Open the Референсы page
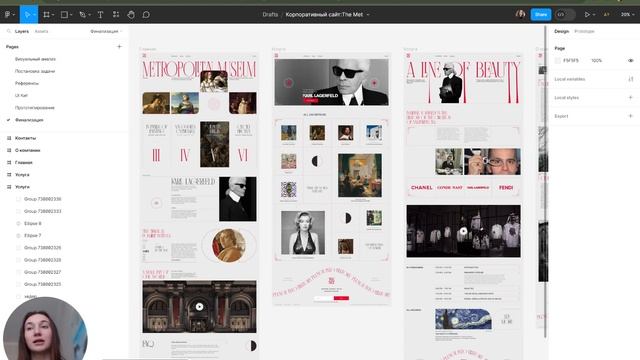 27,83
